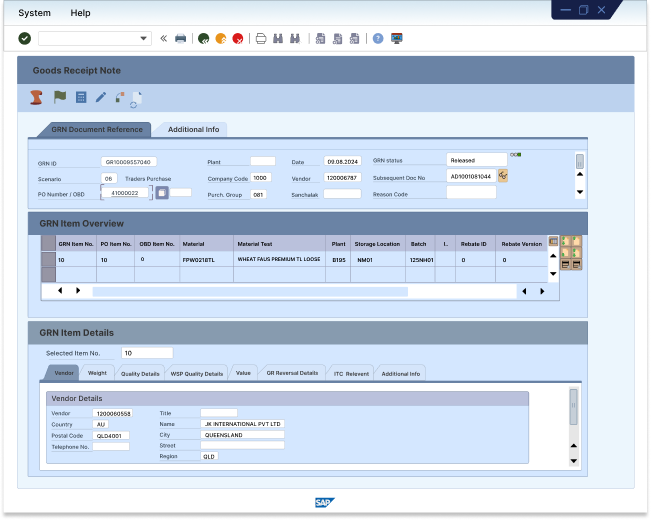This screenshot has width=651, height=520.
Task: Switch to GRN Document Reference tab
Action: [x=97, y=130]
